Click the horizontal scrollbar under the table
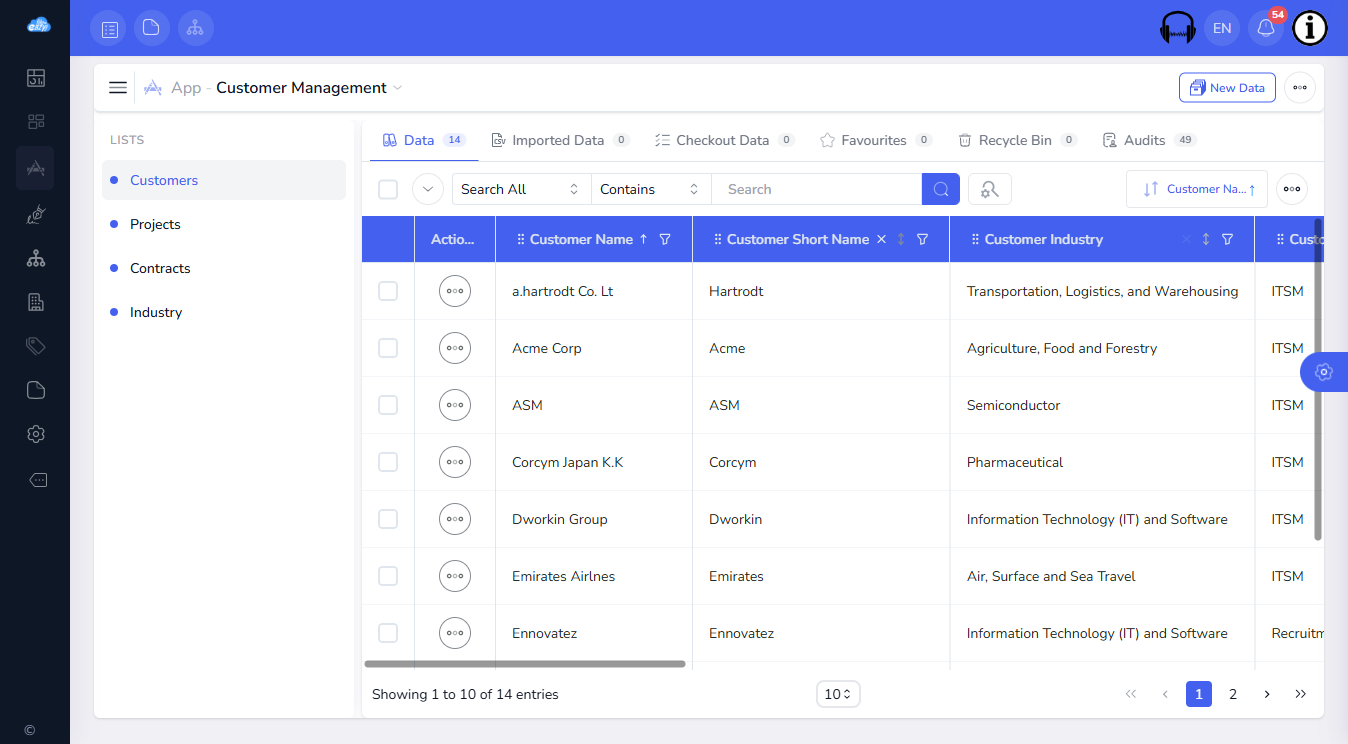This screenshot has height=744, width=1348. [525, 663]
